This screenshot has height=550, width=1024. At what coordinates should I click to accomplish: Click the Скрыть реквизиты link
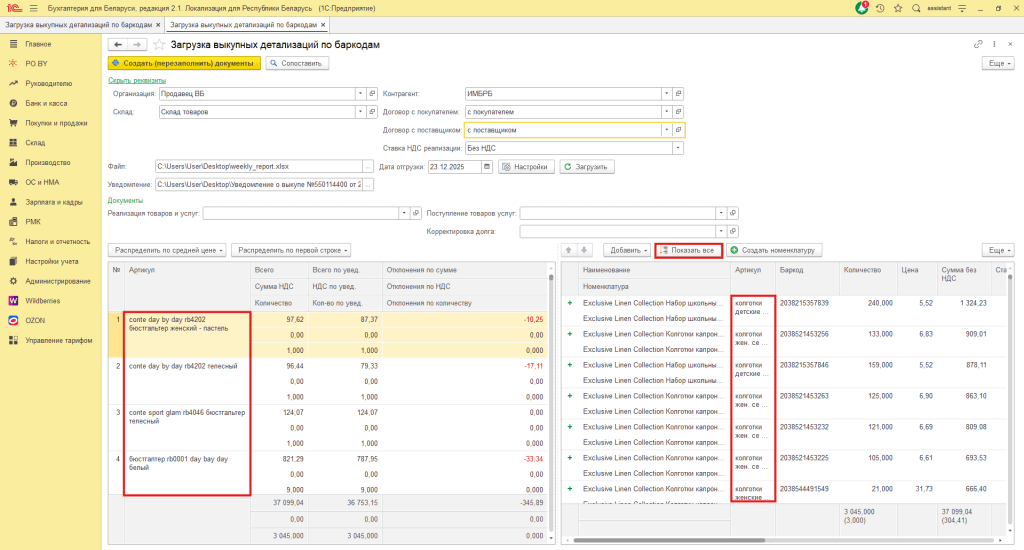point(136,80)
